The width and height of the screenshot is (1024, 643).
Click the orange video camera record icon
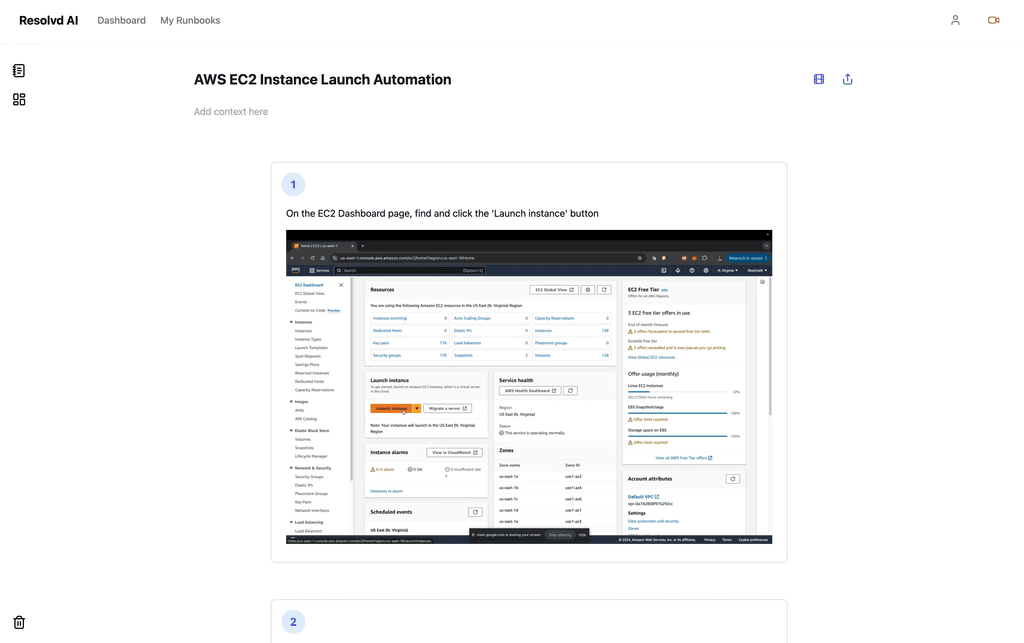click(993, 20)
